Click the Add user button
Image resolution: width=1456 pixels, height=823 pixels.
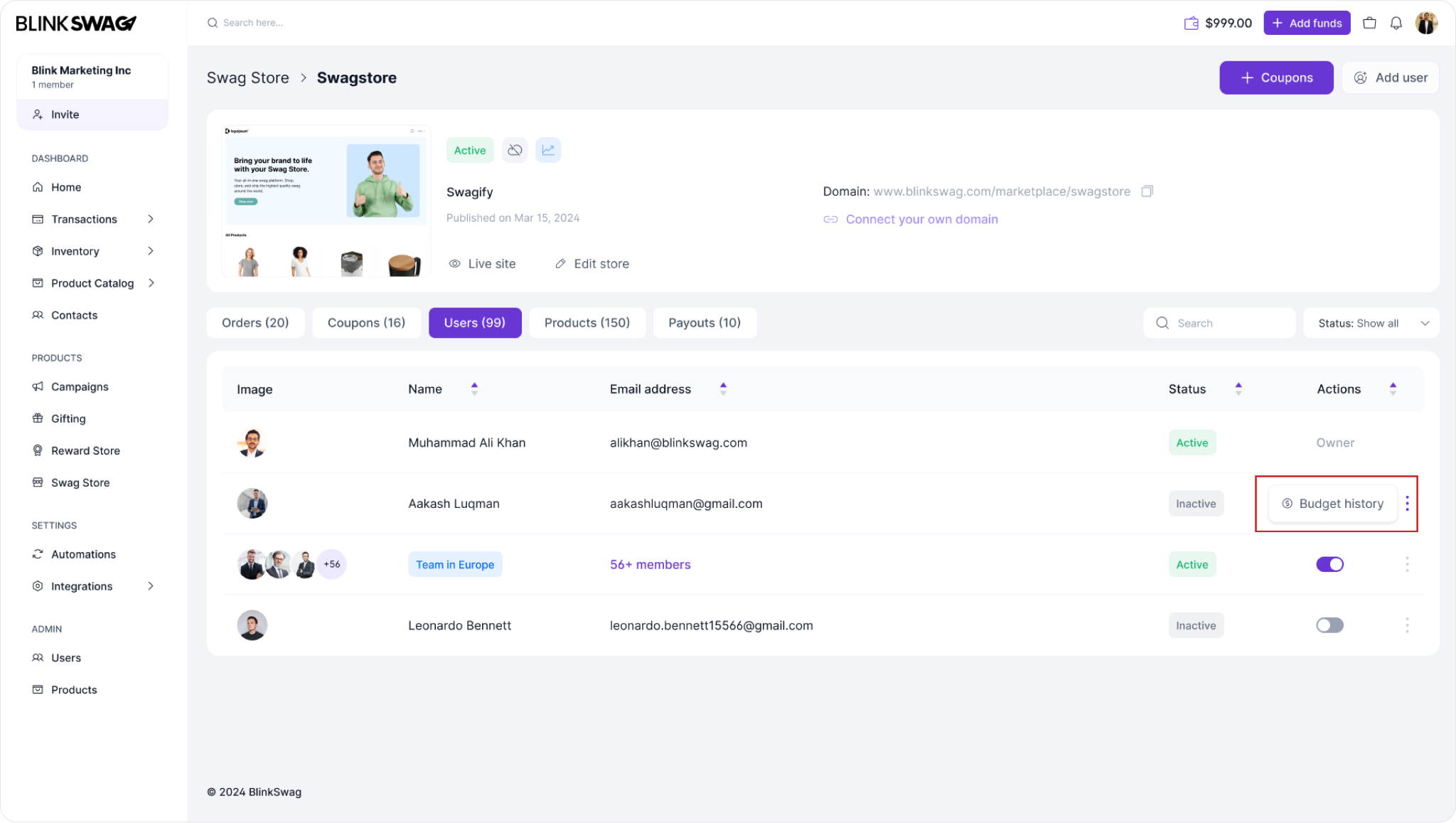pyautogui.click(x=1391, y=78)
